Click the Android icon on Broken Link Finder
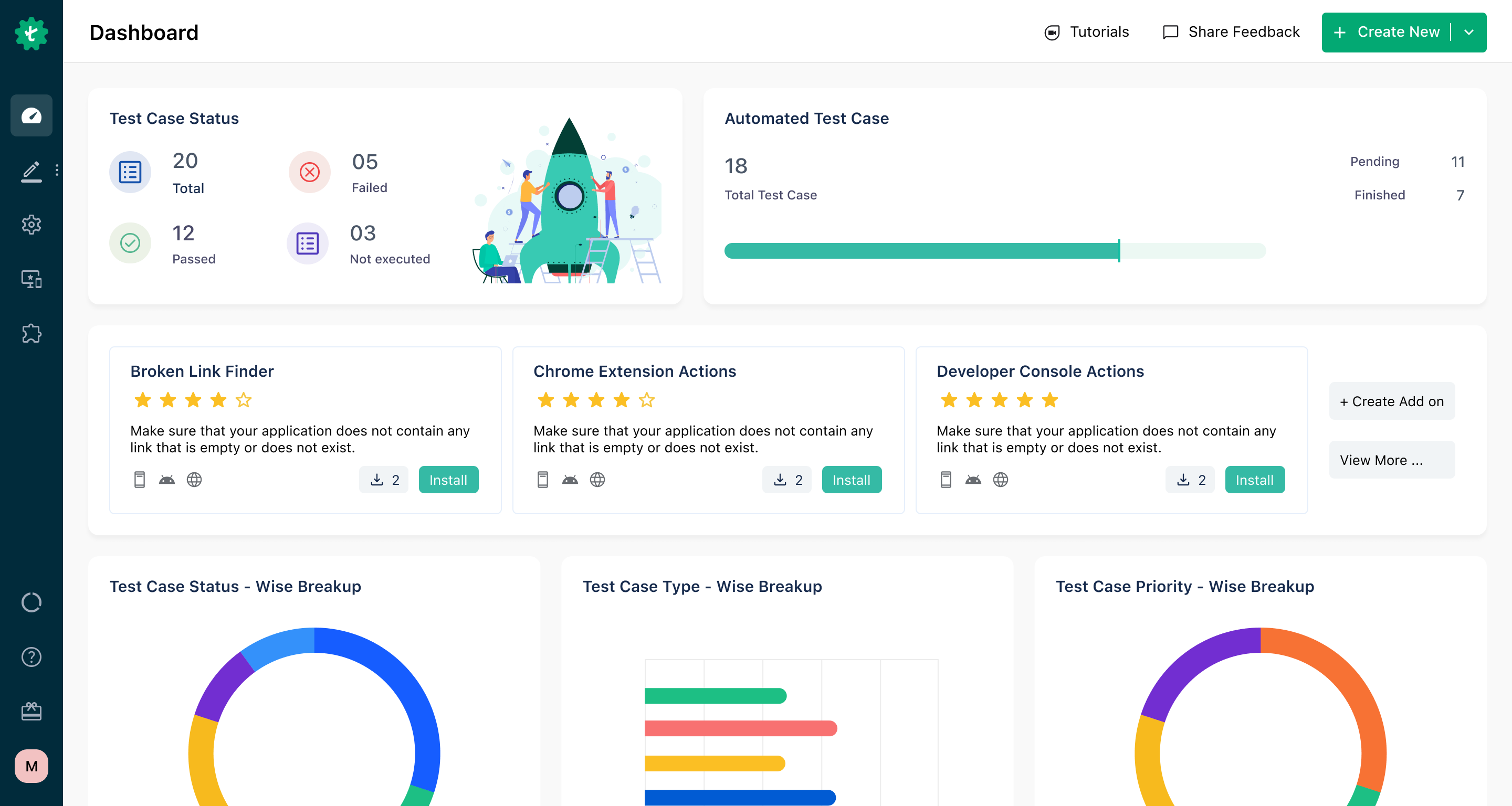Image resolution: width=1512 pixels, height=806 pixels. 167,479
